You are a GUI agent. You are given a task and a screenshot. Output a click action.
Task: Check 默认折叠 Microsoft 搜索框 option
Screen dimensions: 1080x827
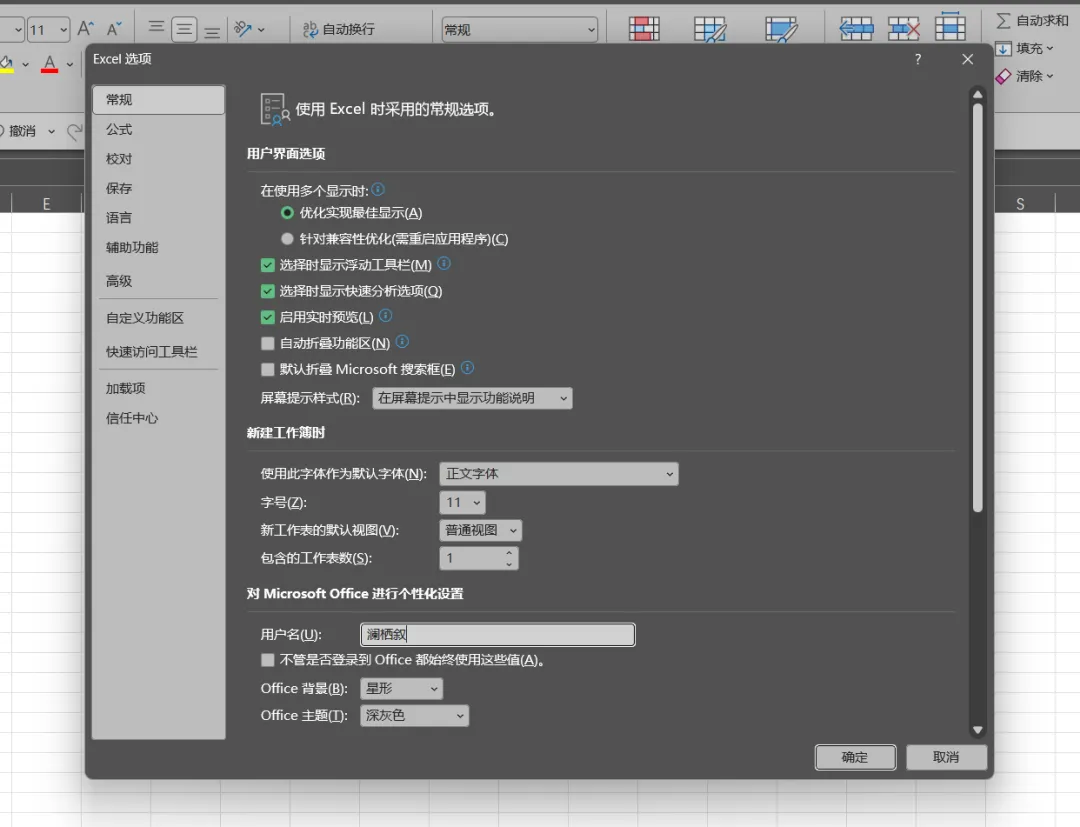pos(268,370)
